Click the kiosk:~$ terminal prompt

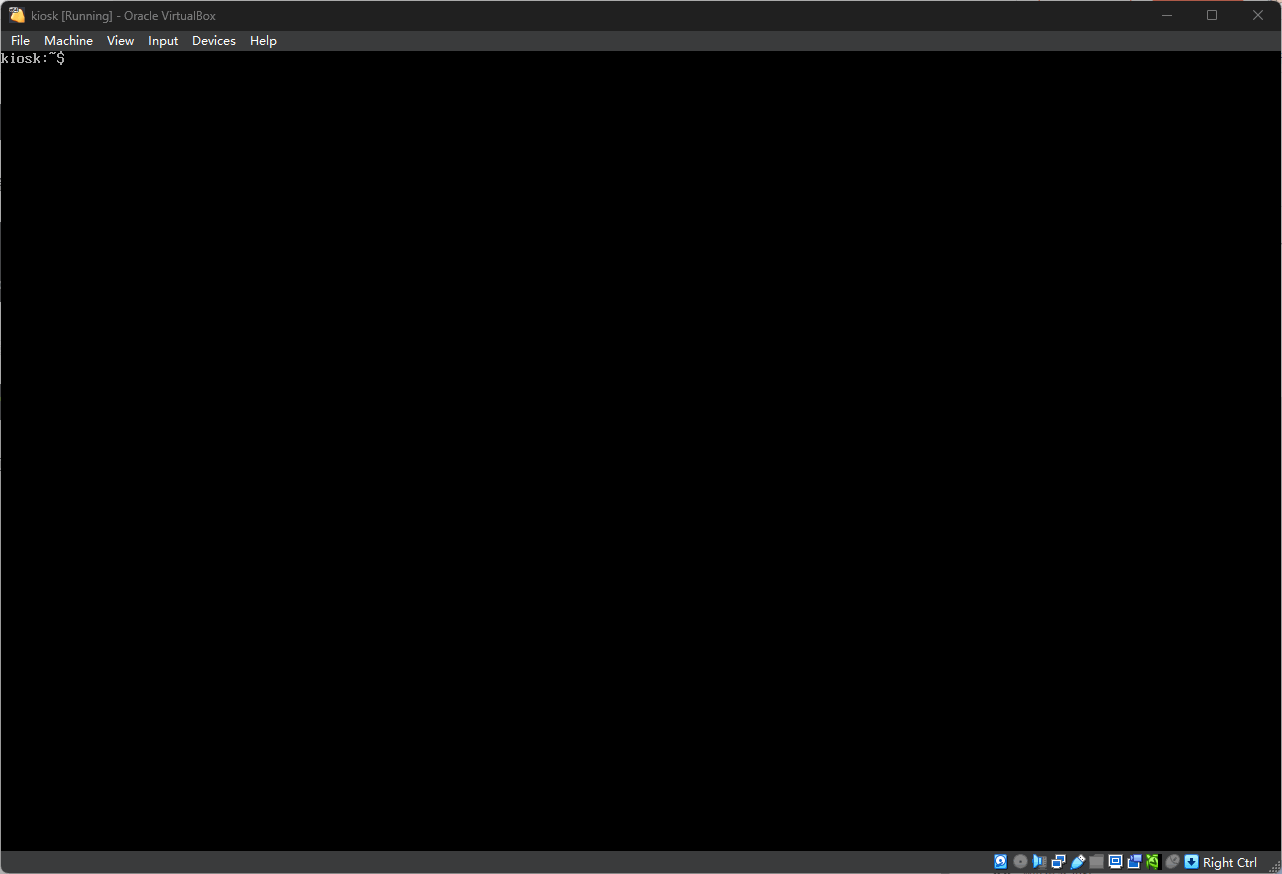33,59
